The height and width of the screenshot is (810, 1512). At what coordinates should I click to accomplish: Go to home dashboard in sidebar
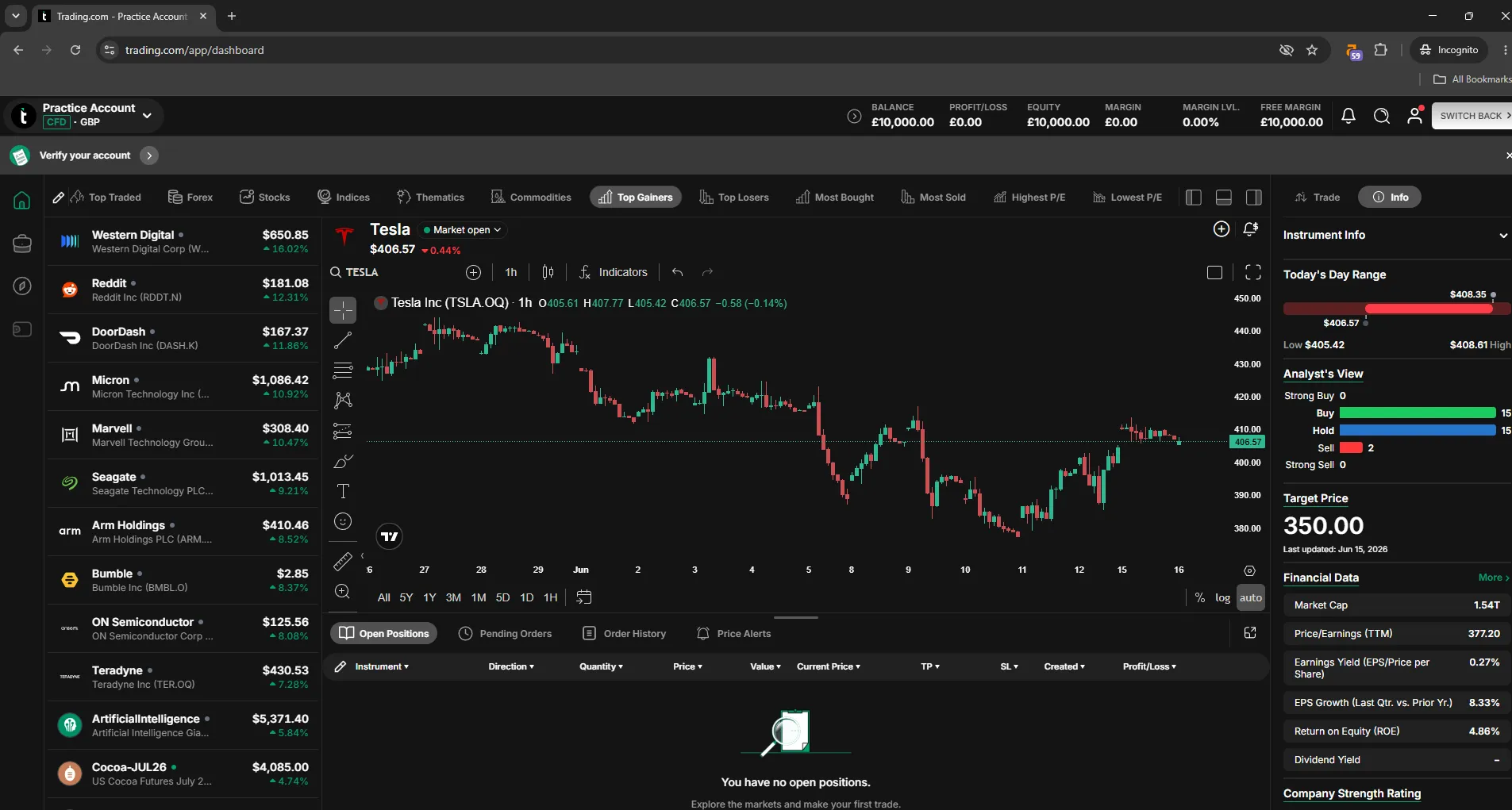tap(22, 201)
